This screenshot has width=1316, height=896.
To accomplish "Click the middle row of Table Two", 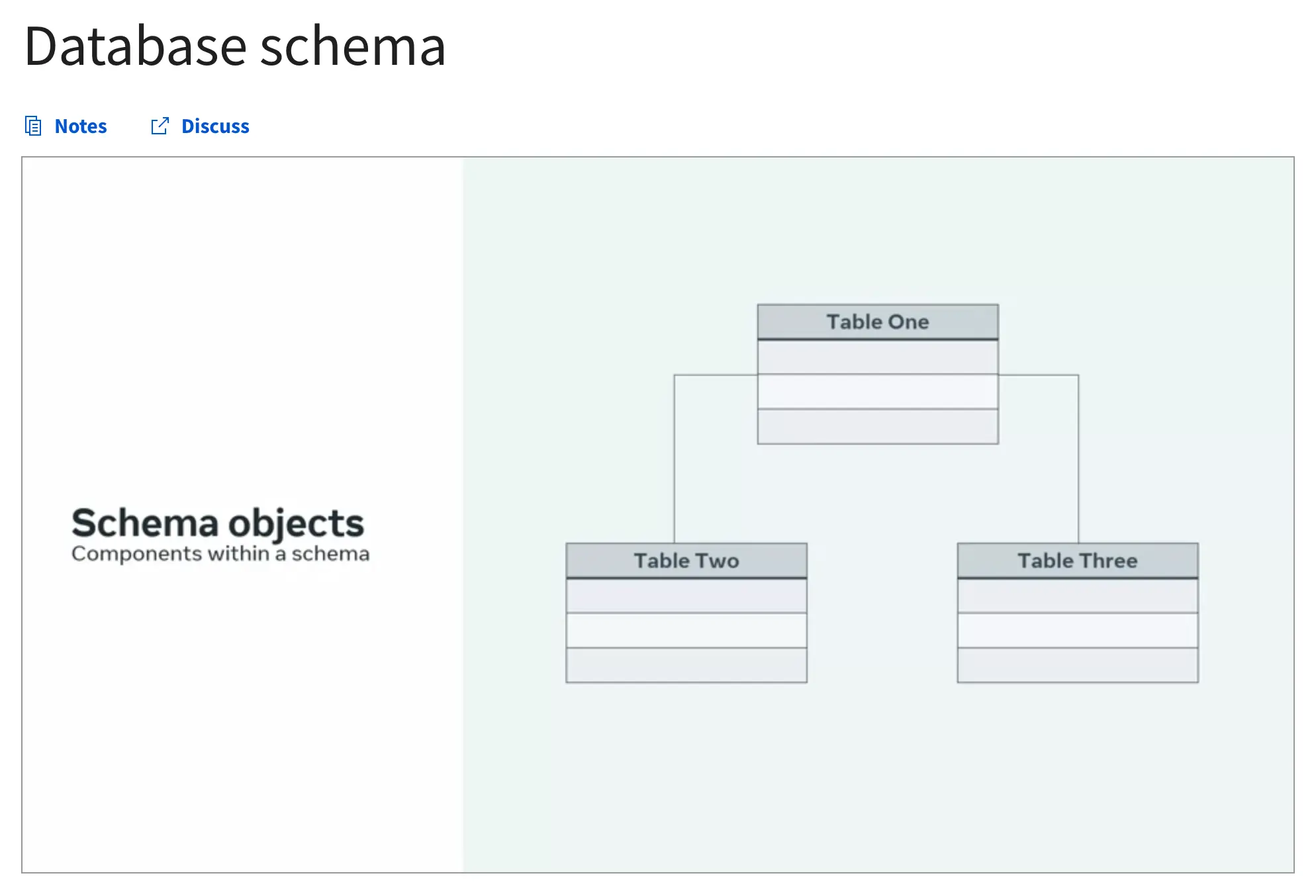I will [x=686, y=631].
